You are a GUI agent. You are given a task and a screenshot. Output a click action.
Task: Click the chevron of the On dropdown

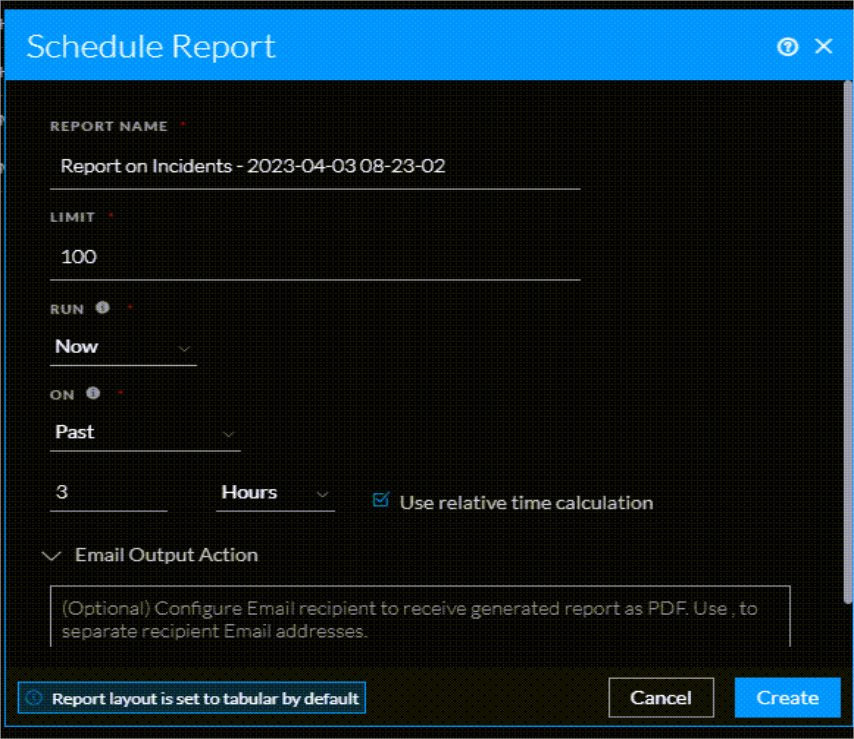[x=229, y=434]
